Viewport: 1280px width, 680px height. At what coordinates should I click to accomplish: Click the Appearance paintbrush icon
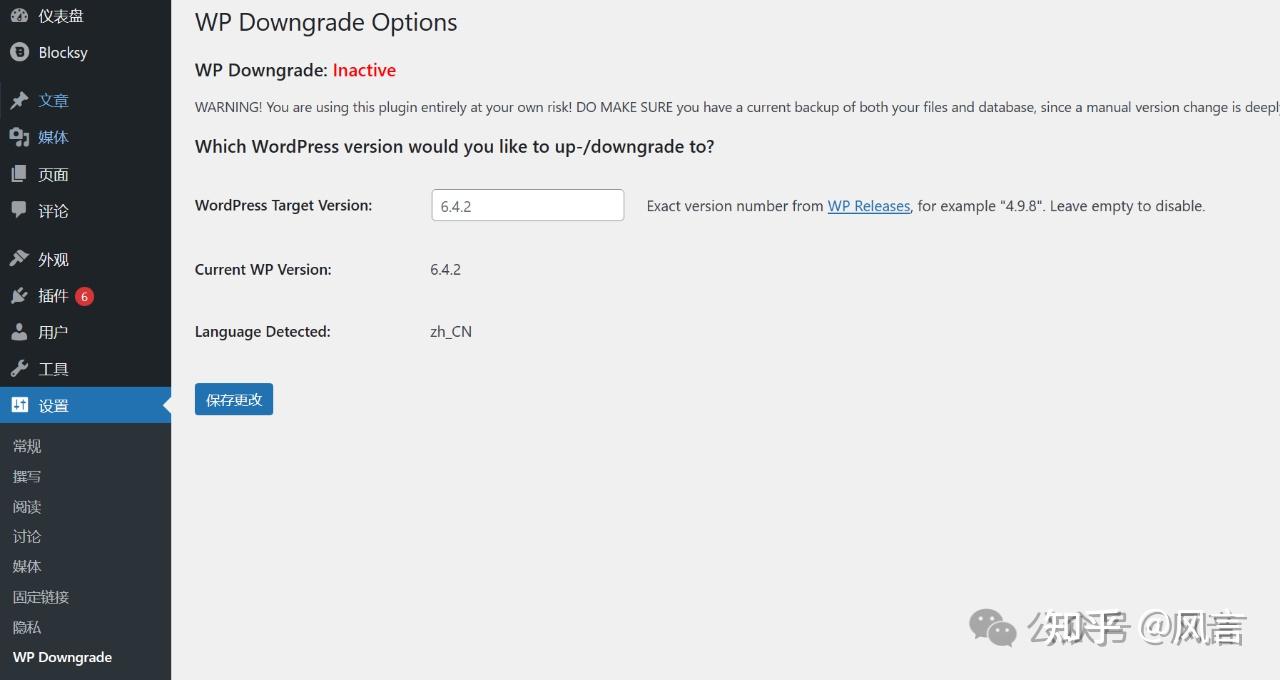(x=19, y=258)
